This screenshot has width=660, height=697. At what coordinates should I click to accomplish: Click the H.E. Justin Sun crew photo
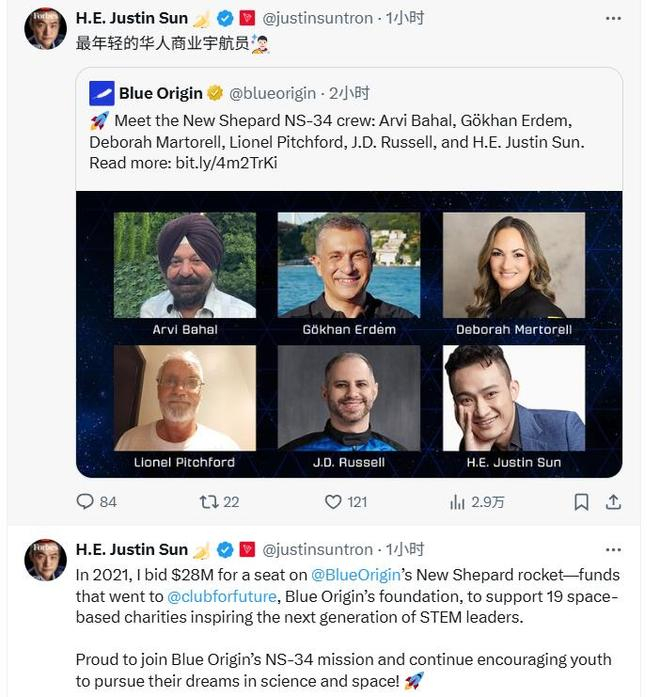514,398
